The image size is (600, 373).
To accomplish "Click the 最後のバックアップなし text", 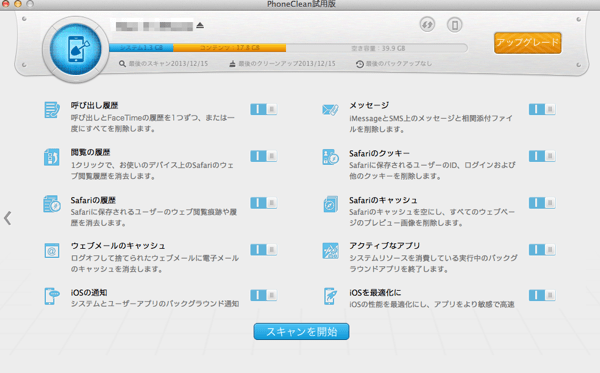I will tap(399, 64).
